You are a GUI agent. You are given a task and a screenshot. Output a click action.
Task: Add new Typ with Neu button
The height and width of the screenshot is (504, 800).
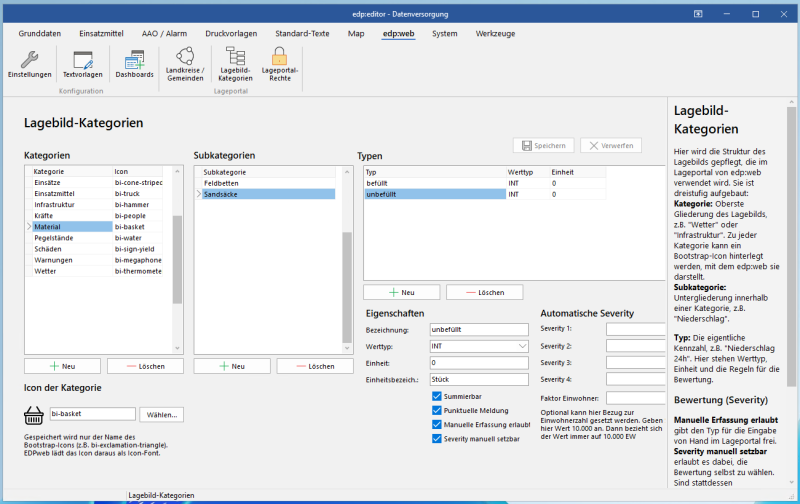point(402,292)
